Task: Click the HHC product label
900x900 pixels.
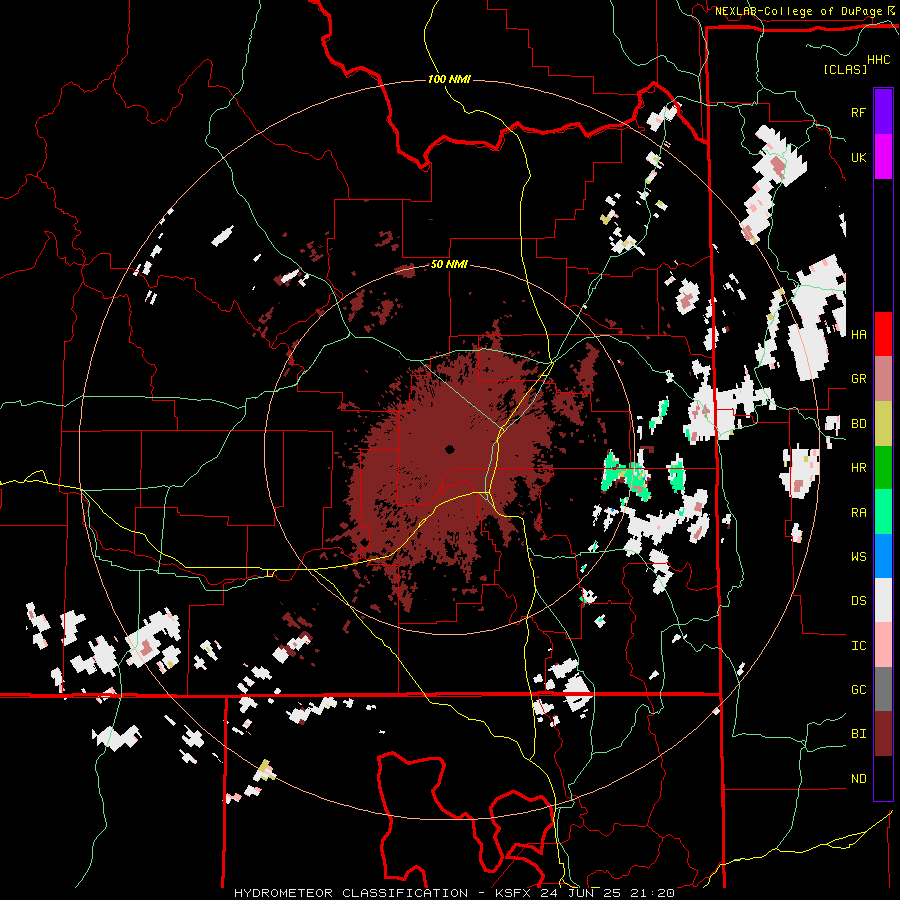Action: click(879, 60)
